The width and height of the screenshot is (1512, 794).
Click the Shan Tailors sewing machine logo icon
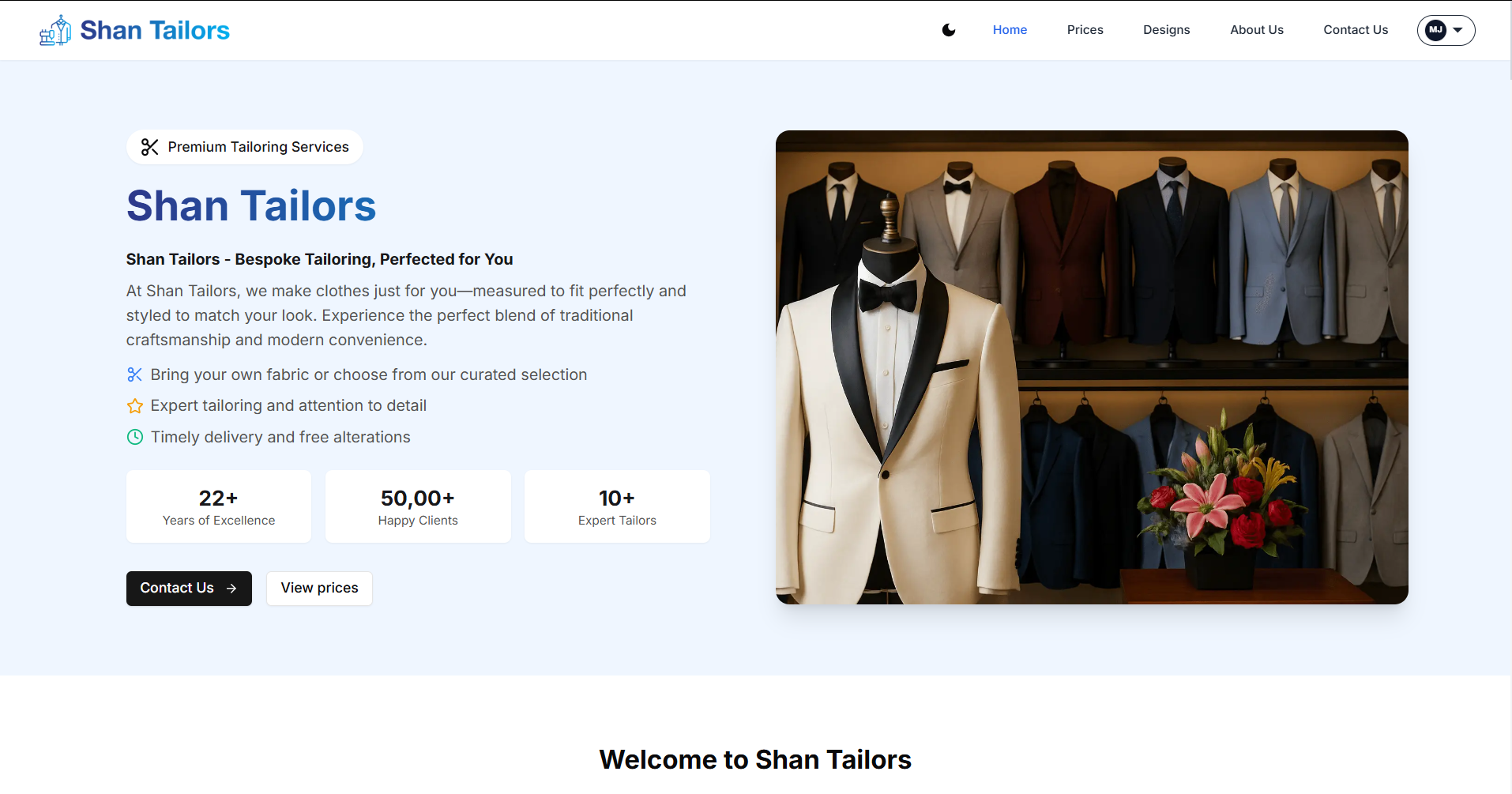pyautogui.click(x=55, y=29)
